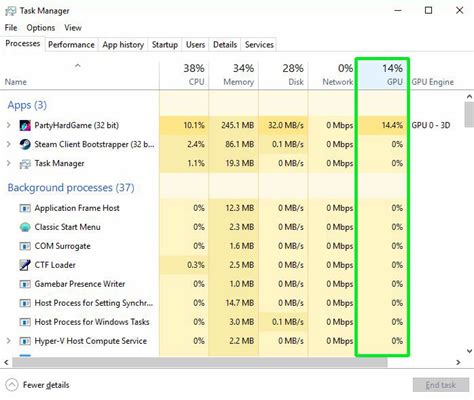Click the Fewer details link
The height and width of the screenshot is (400, 474).
46,385
